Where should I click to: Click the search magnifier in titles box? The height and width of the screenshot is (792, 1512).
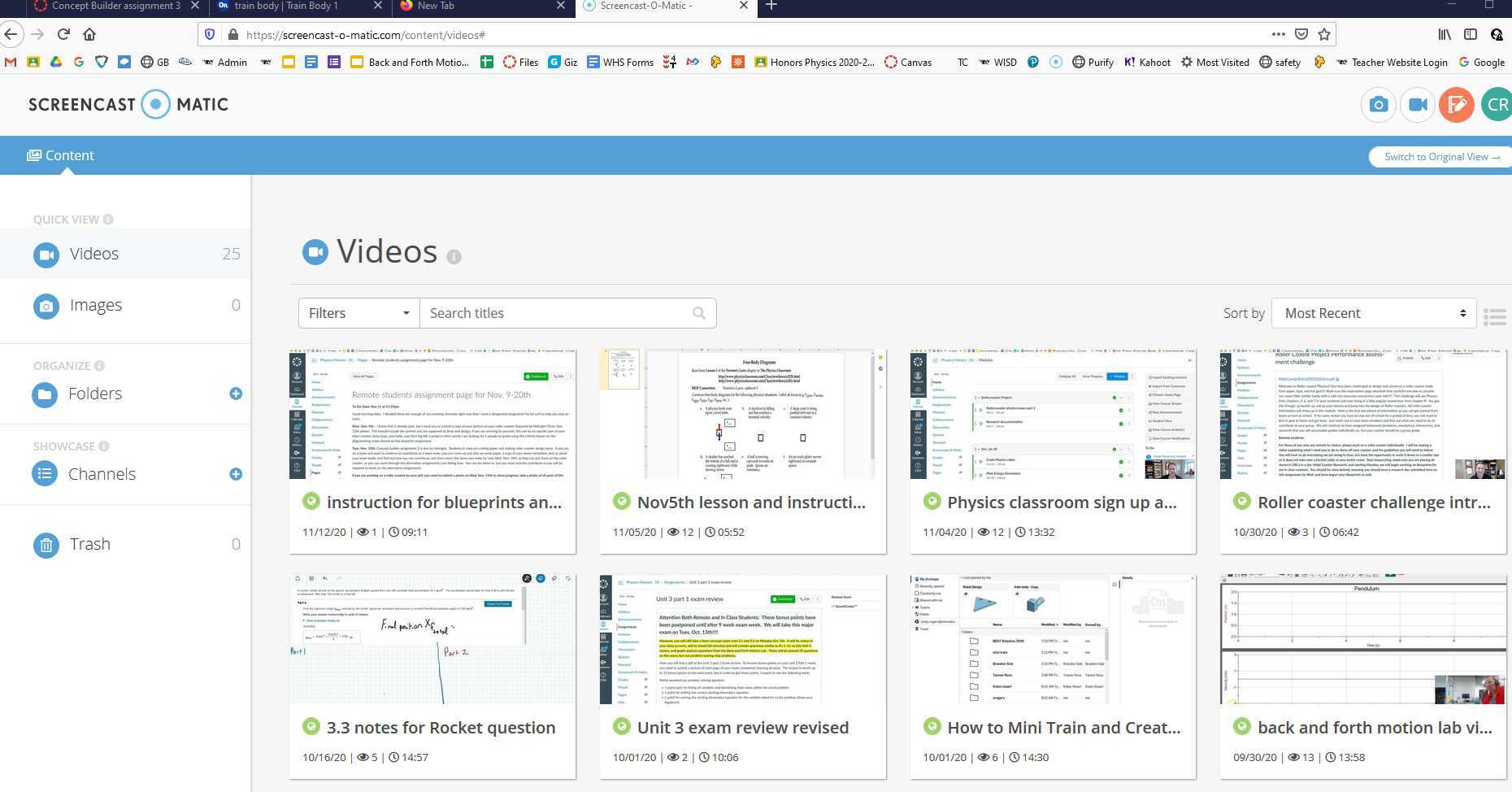tap(698, 313)
